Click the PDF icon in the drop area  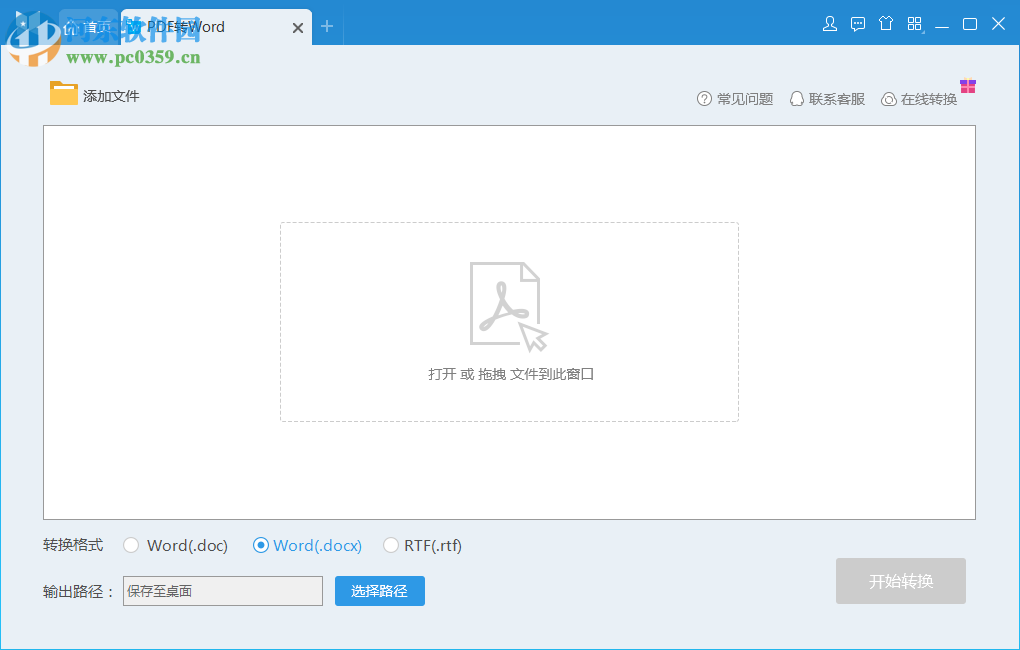(505, 303)
